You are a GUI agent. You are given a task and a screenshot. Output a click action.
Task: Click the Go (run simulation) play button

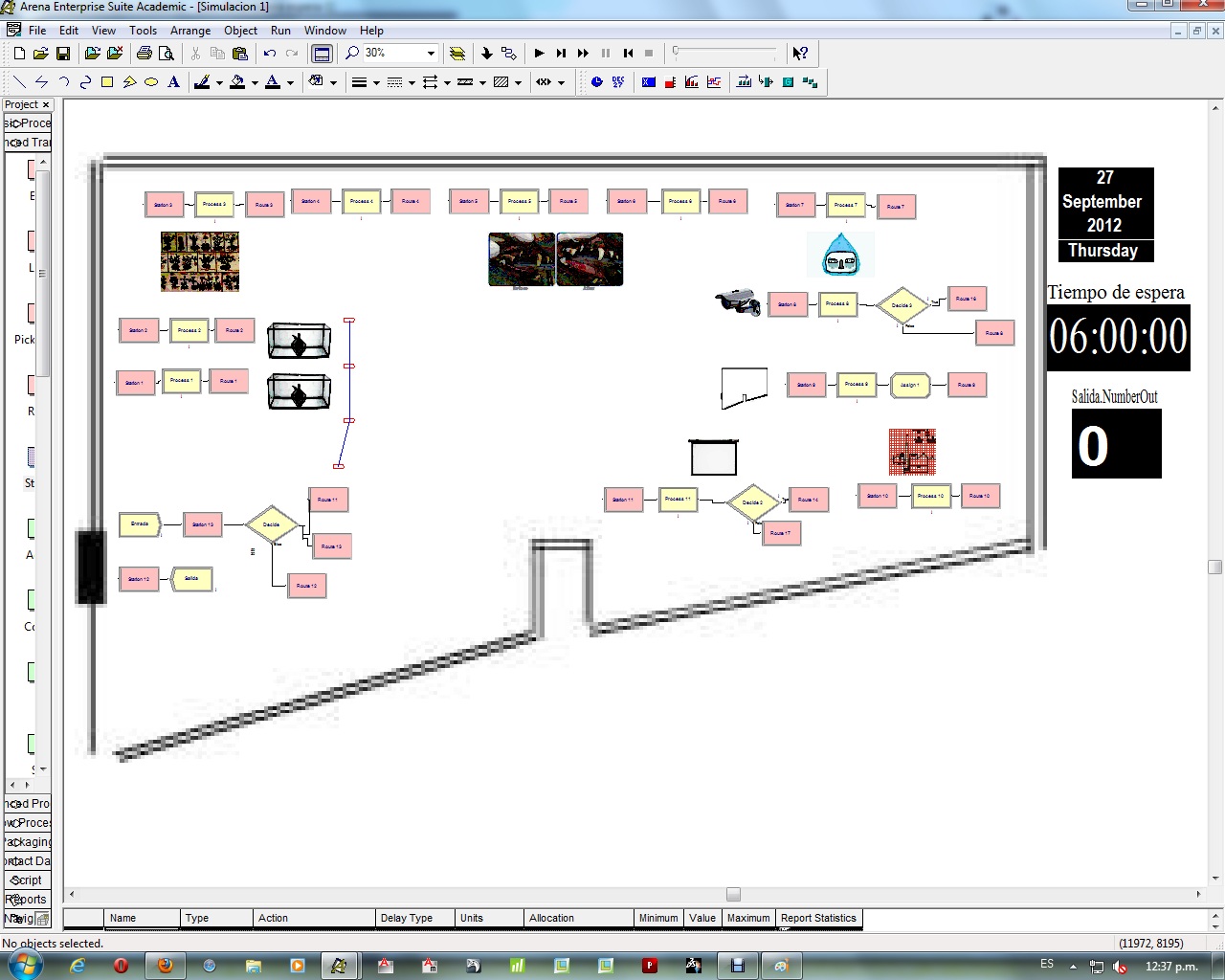pyautogui.click(x=539, y=54)
